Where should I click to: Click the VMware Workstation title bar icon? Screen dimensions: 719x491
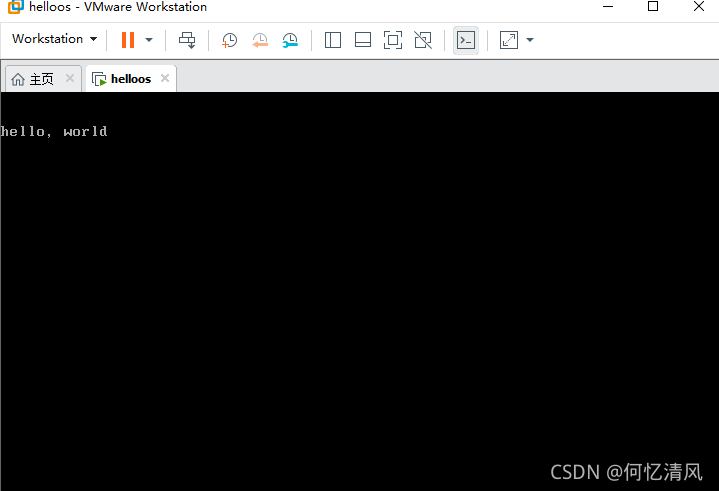pyautogui.click(x=15, y=6)
